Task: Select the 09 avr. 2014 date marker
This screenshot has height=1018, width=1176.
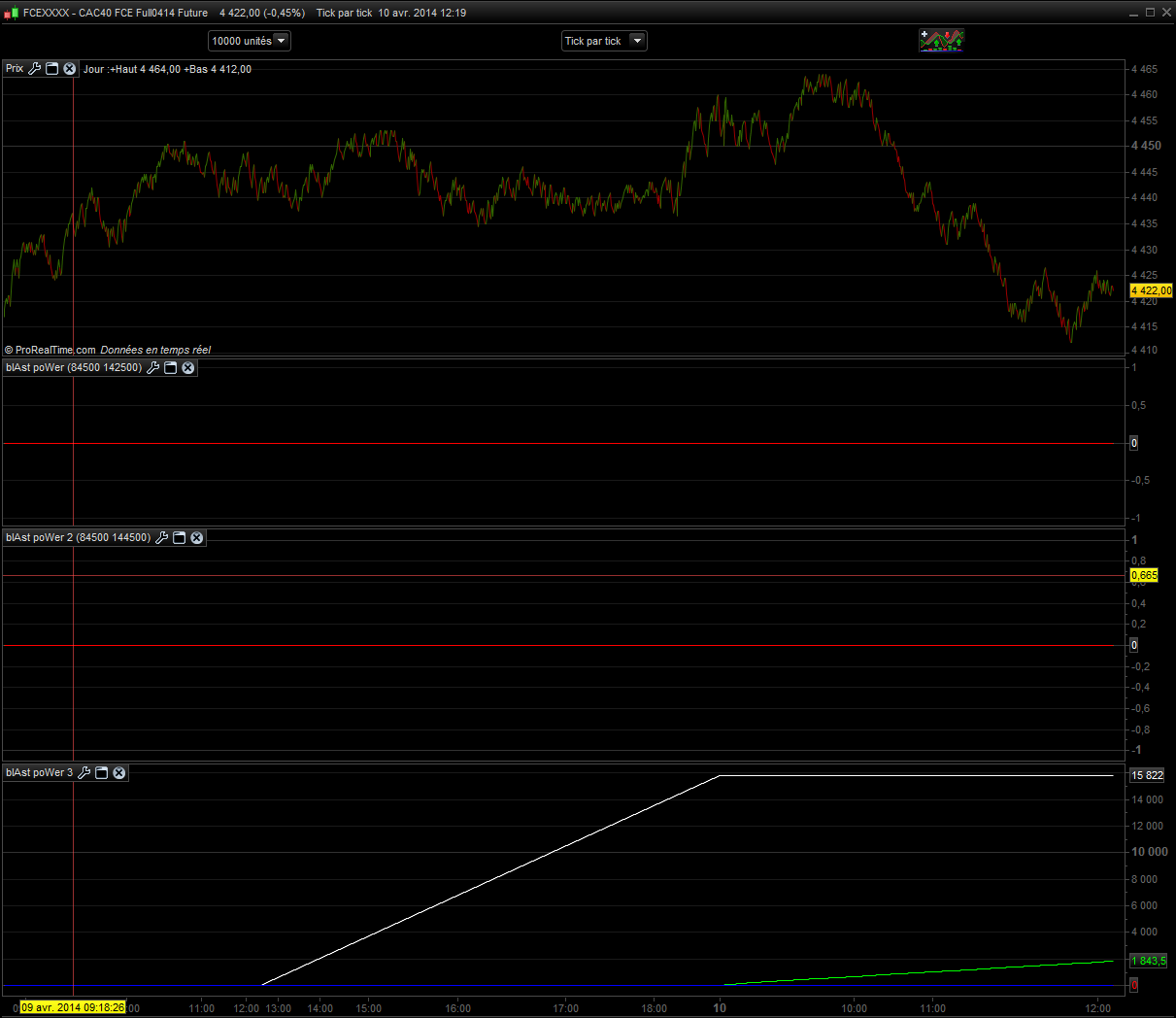Action: (x=73, y=1007)
